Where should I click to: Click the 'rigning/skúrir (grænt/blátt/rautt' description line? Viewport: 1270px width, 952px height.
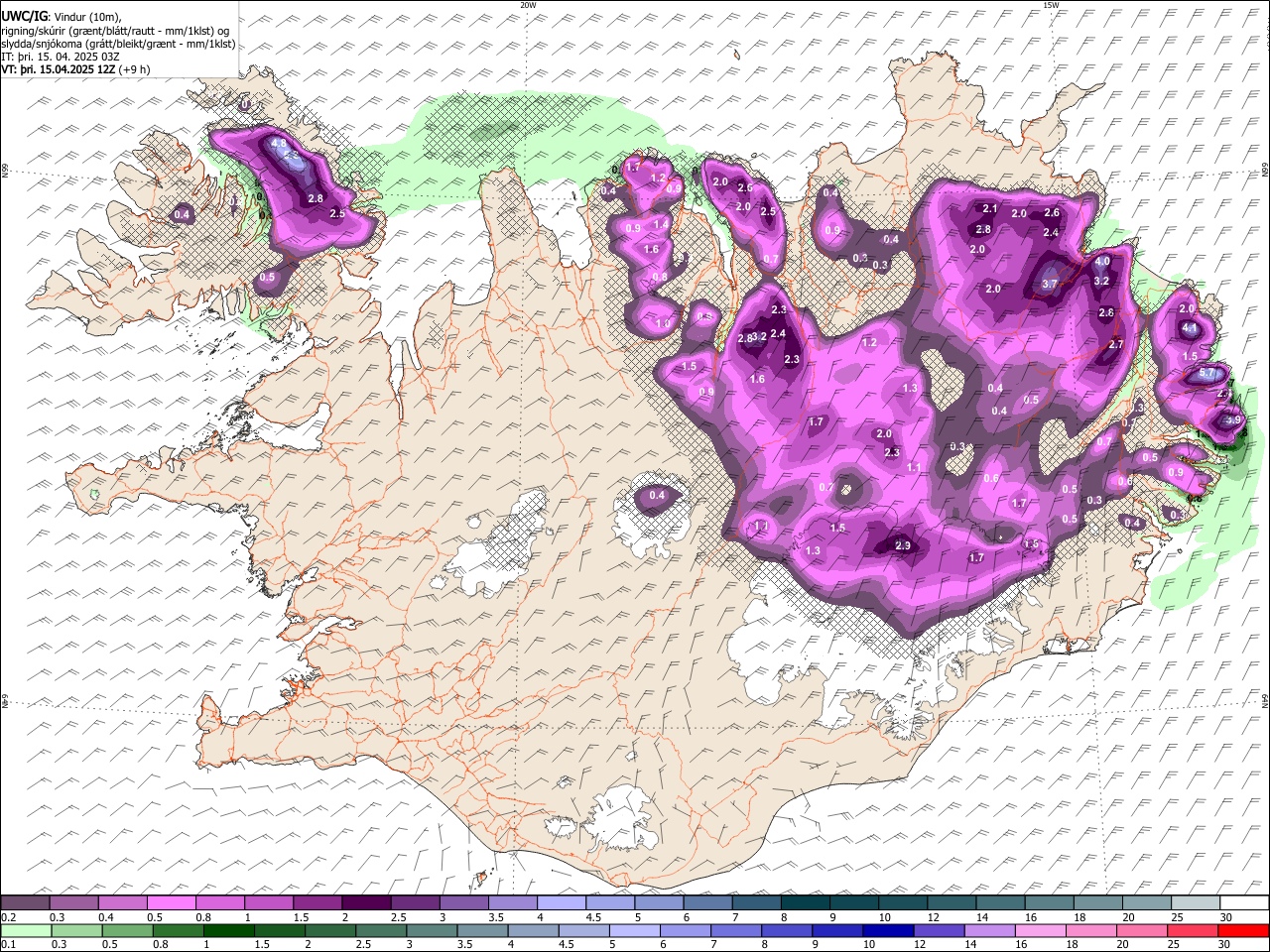coord(115,31)
